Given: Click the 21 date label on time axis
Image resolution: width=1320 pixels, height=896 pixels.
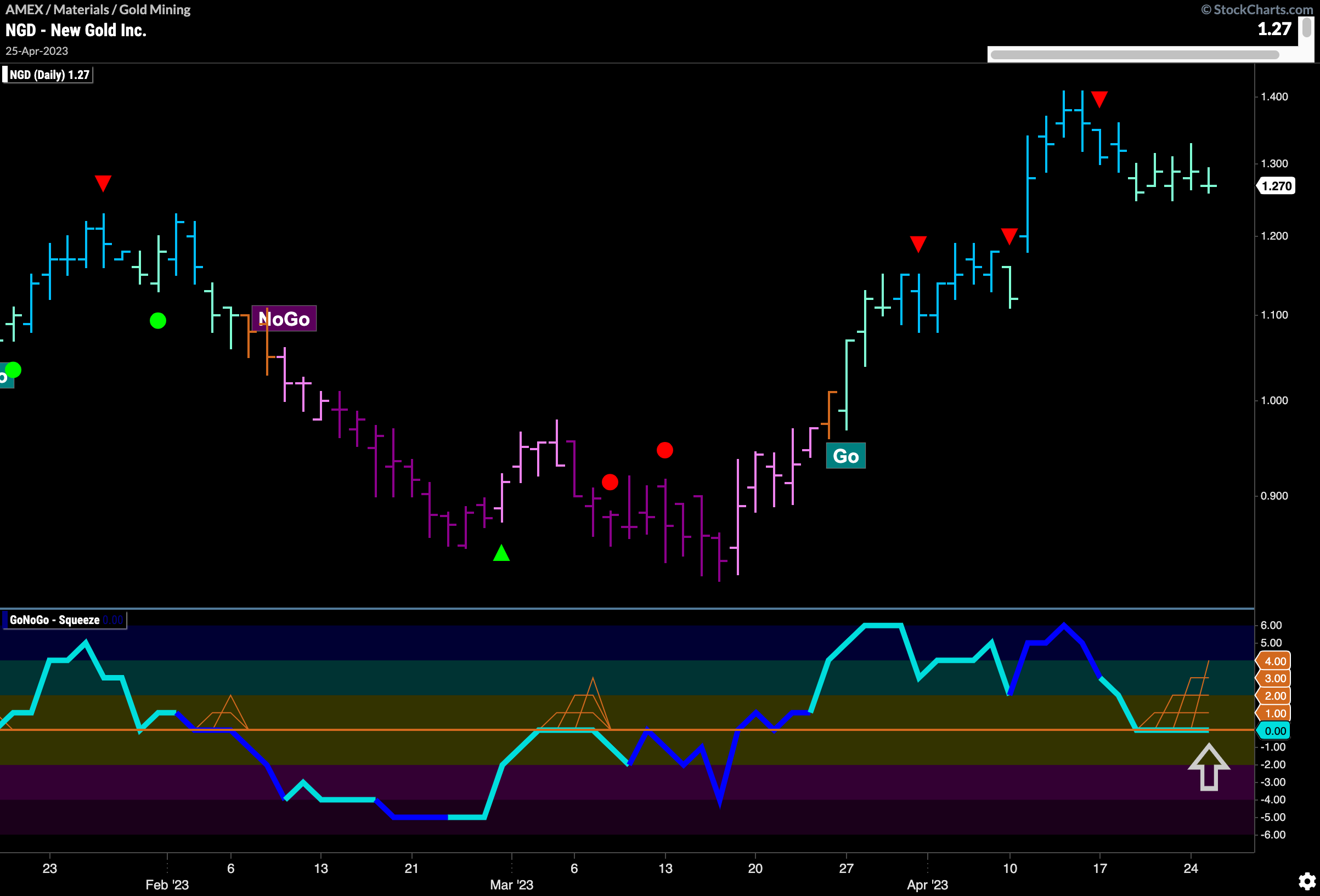Looking at the screenshot, I should click(x=411, y=868).
